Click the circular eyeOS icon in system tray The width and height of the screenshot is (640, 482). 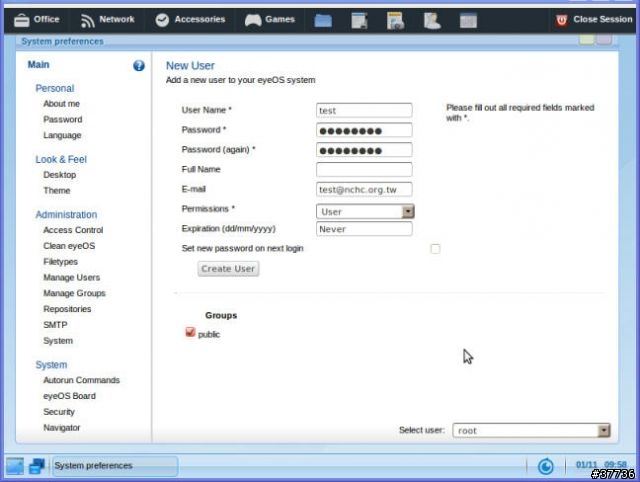546,466
